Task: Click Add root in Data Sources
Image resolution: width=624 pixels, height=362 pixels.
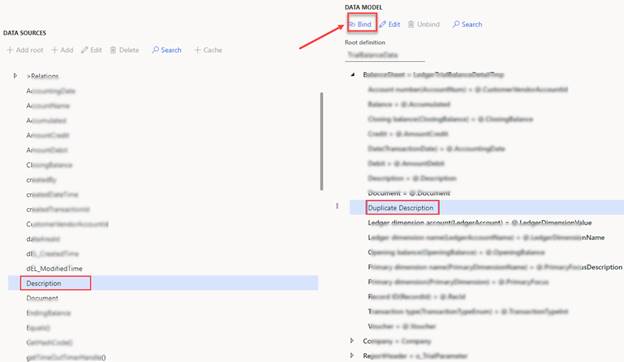Action: (x=25, y=50)
